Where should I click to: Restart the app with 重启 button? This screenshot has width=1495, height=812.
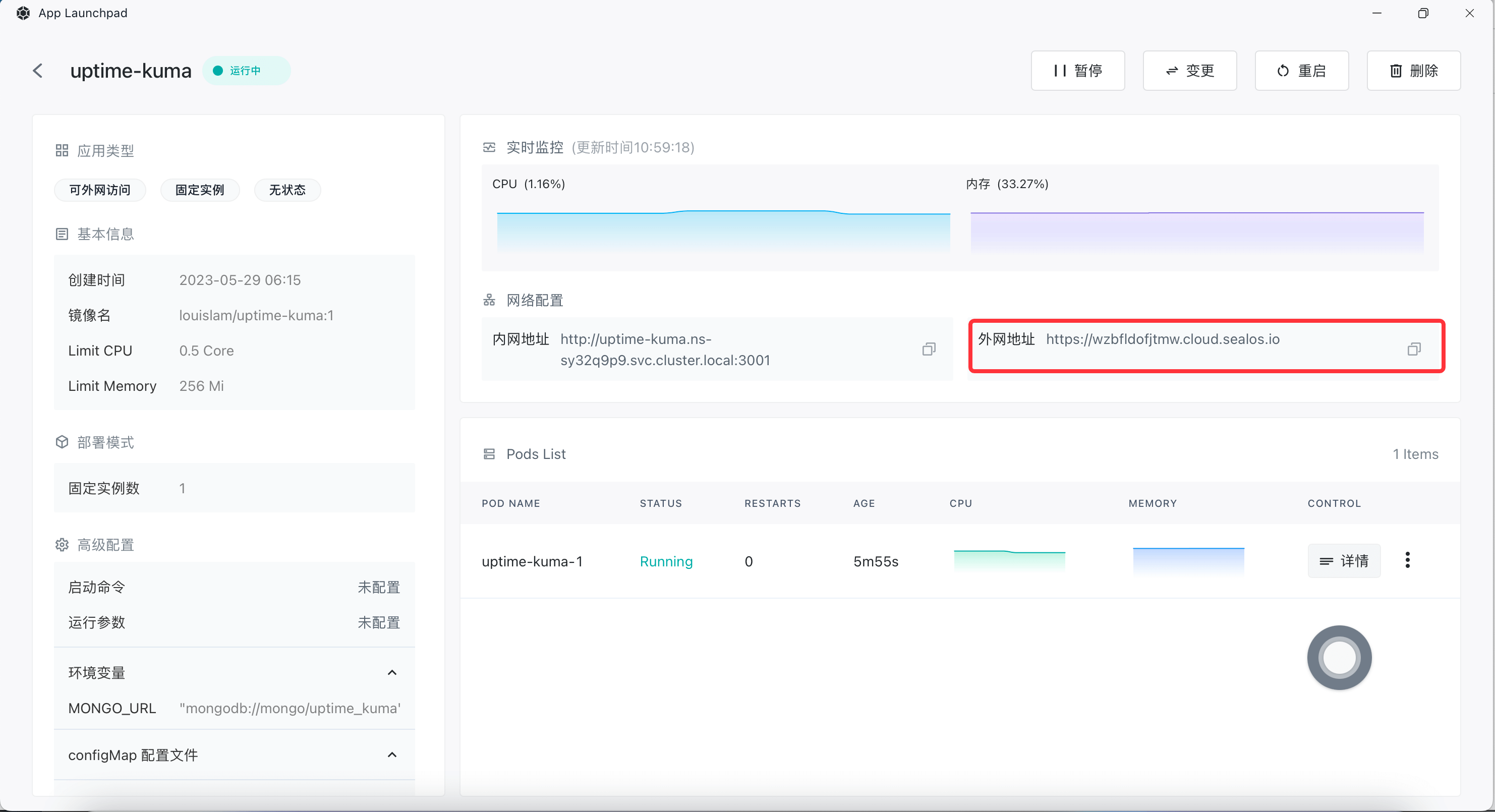(1302, 71)
